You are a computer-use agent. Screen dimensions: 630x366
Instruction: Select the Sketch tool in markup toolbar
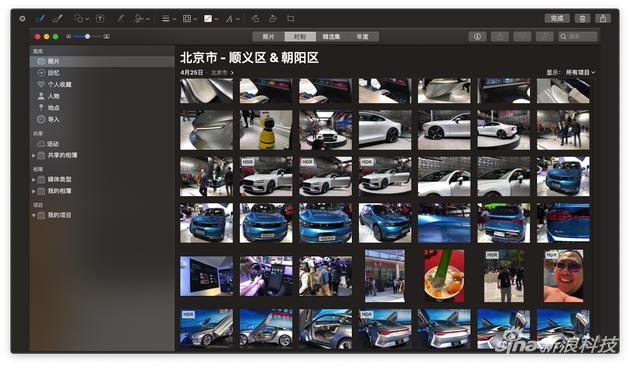pyautogui.click(x=40, y=18)
